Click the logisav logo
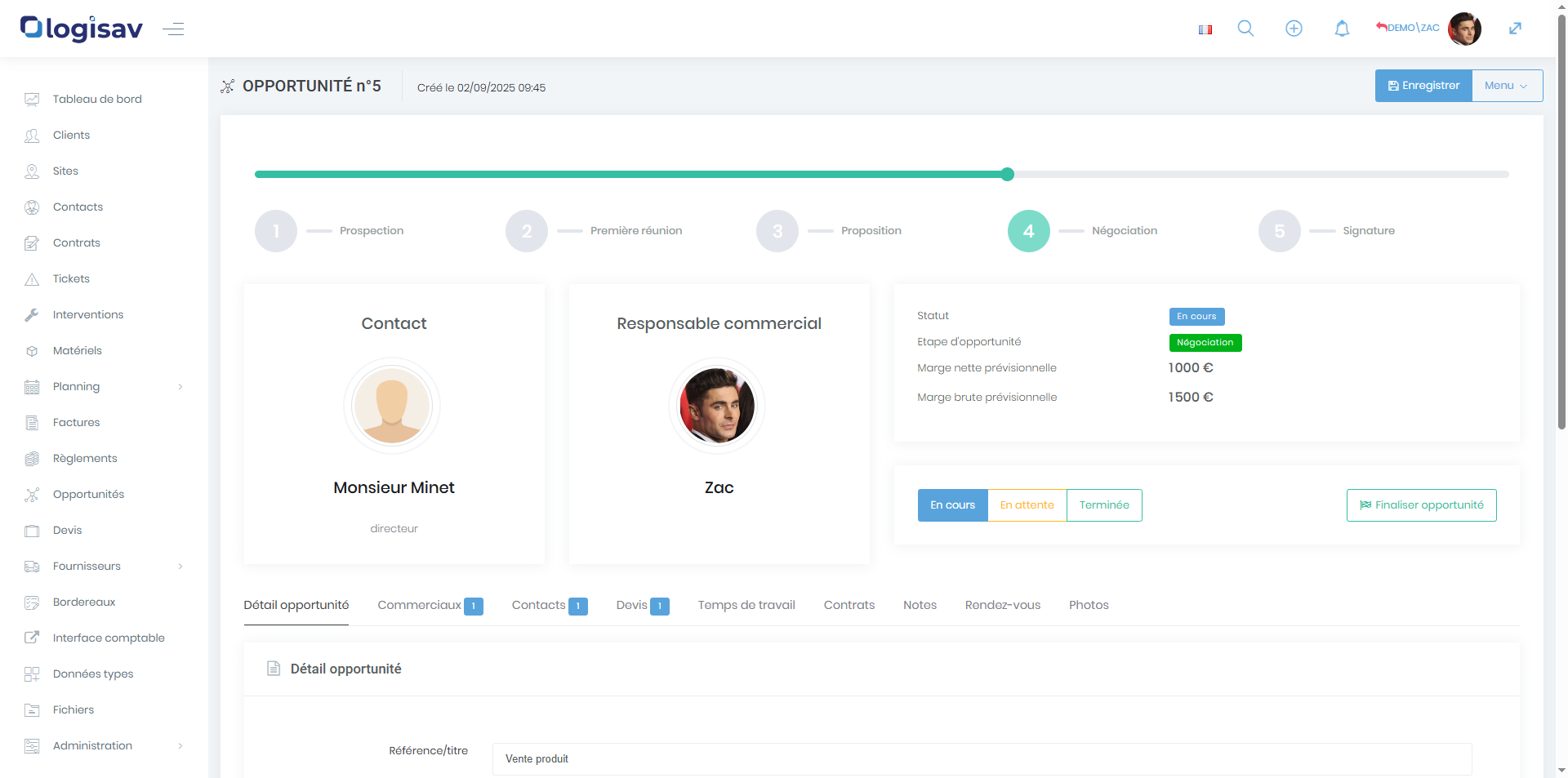1568x778 pixels. pyautogui.click(x=82, y=29)
